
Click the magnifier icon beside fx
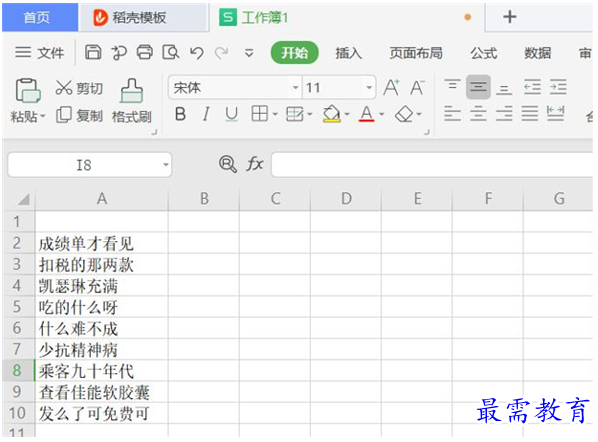click(x=228, y=164)
